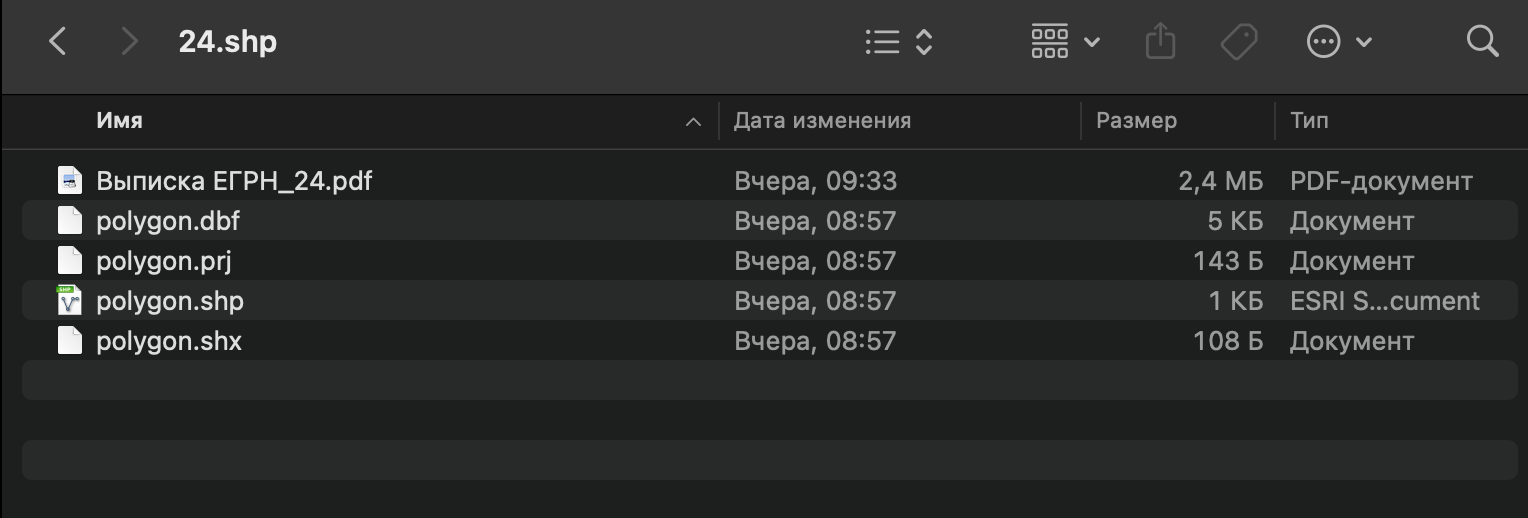
Task: Sort by Размер column header
Action: pos(1136,121)
